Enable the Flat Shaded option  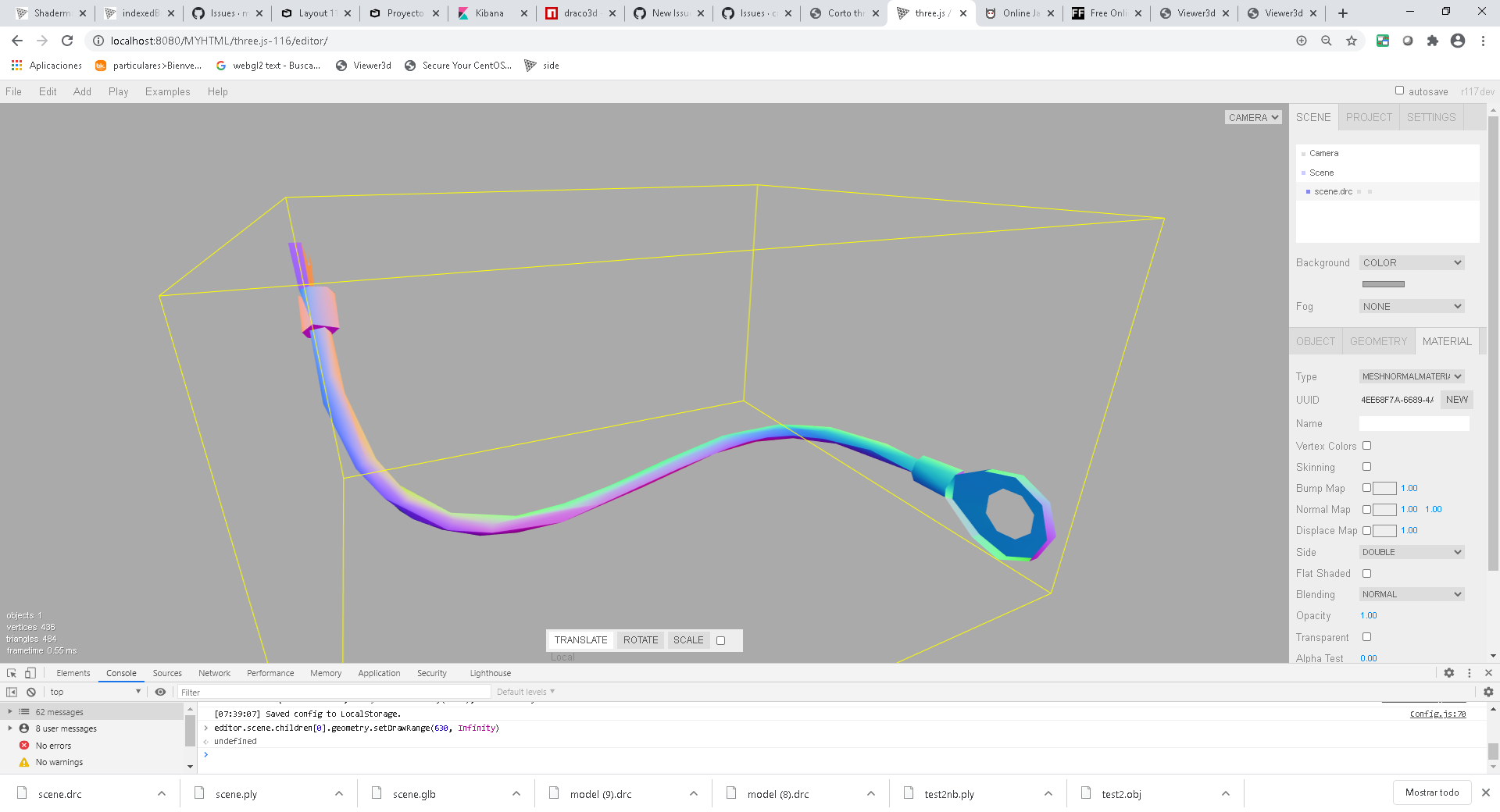pyautogui.click(x=1366, y=573)
